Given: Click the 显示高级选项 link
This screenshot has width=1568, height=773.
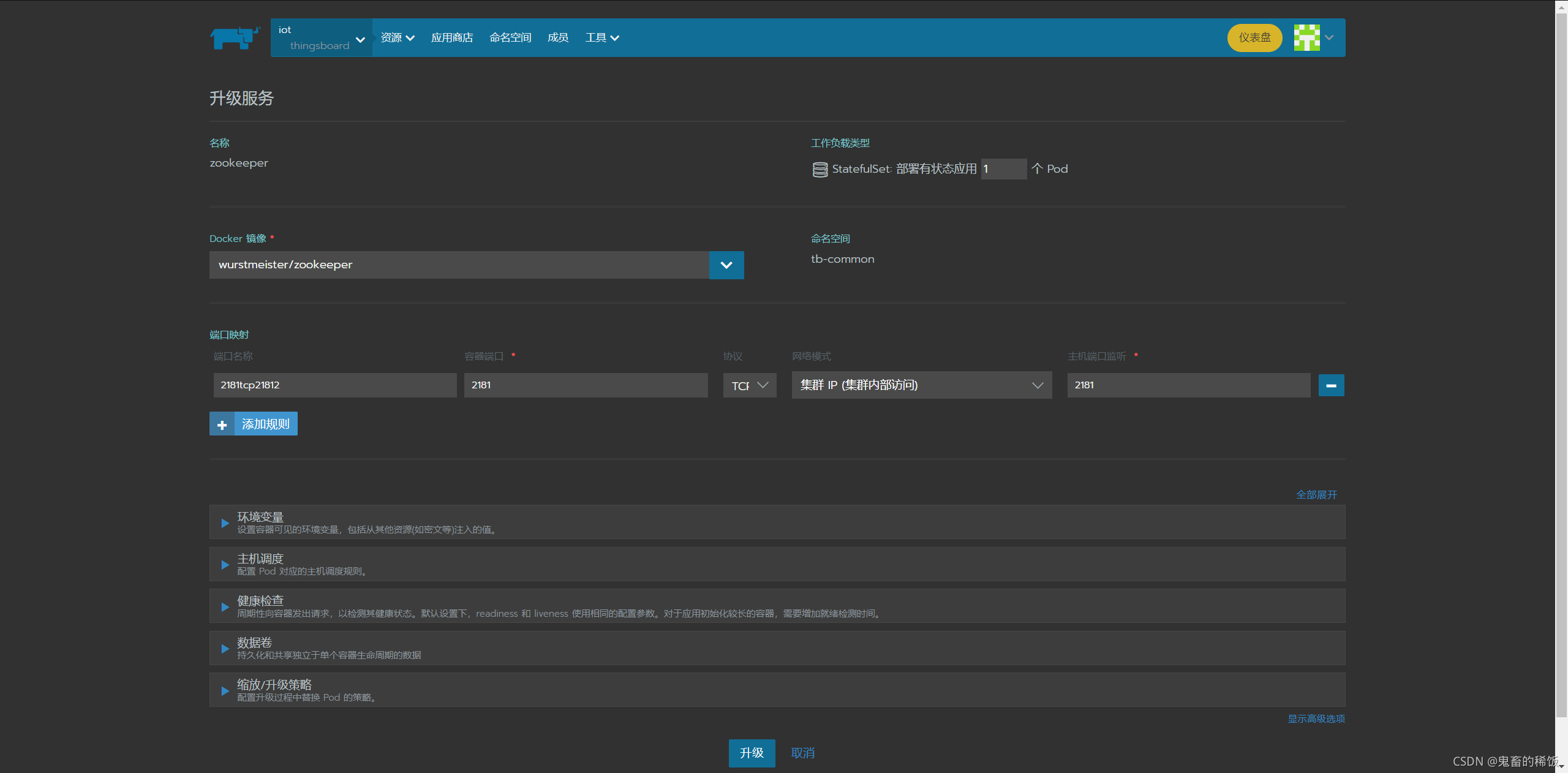Looking at the screenshot, I should [x=1316, y=718].
